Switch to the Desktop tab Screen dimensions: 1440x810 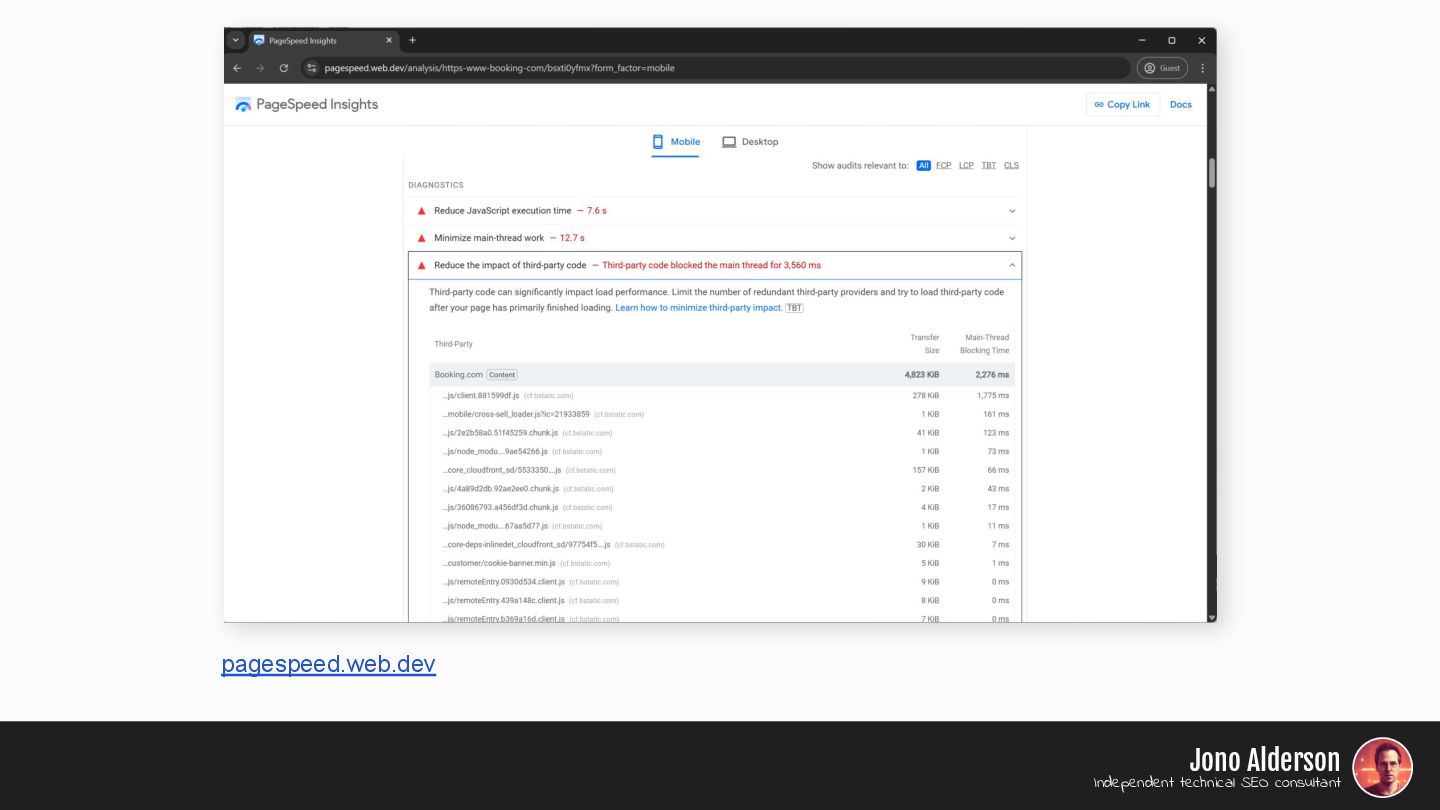(750, 142)
